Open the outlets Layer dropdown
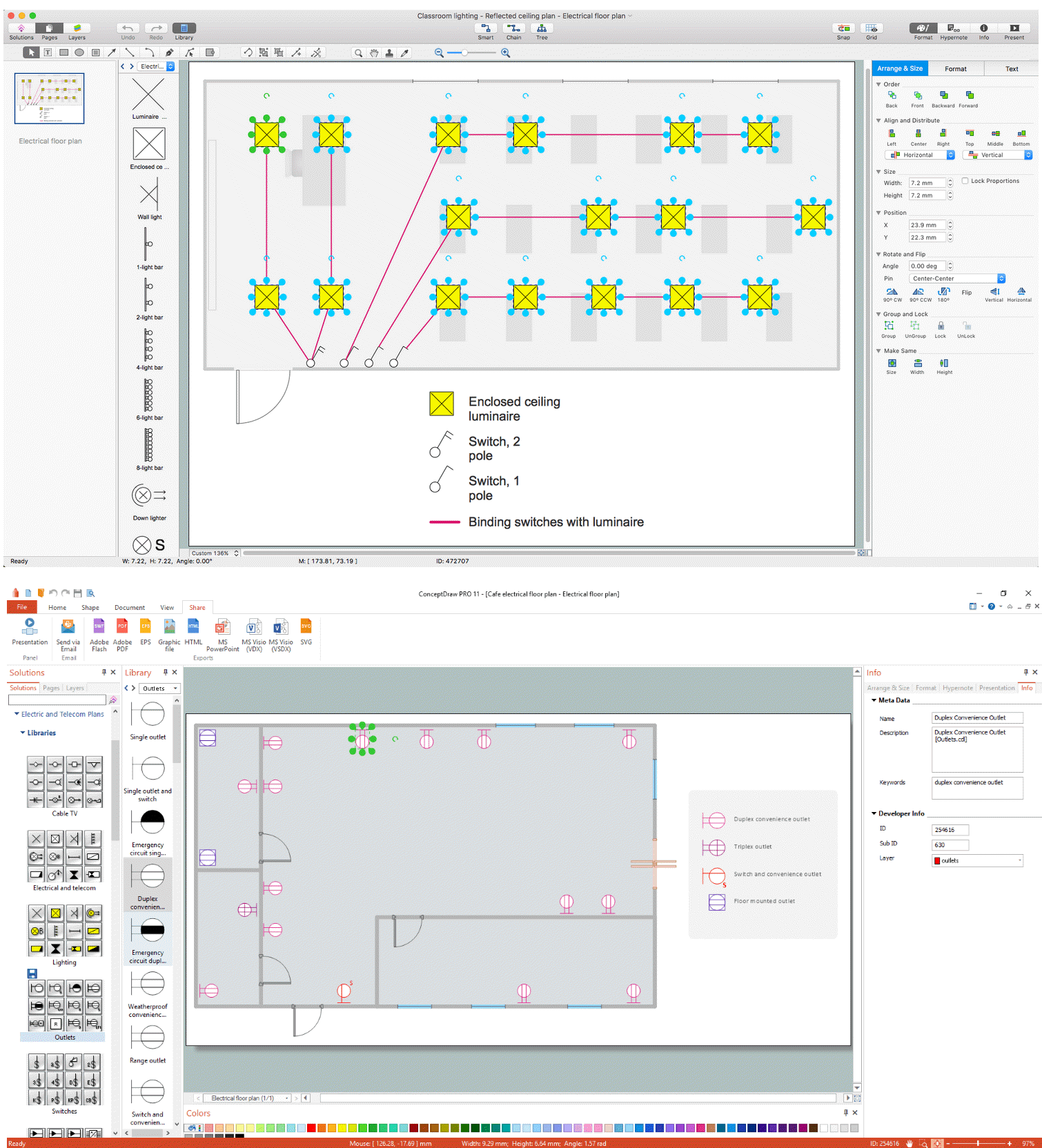This screenshot has height=1148, width=1042. tap(976, 860)
